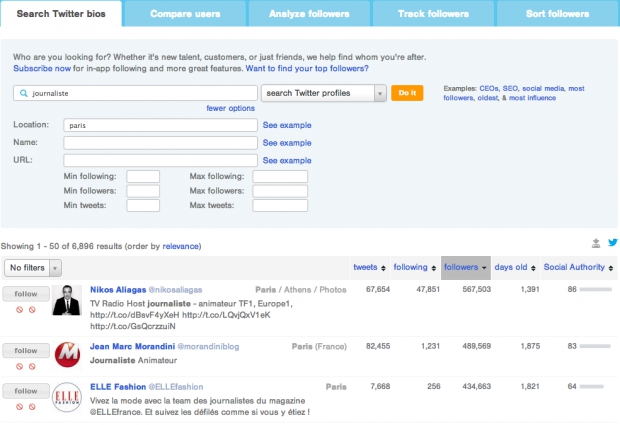Open the 'search Twitter profiles' dropdown
Viewport: 620px width, 425px height.
323,93
